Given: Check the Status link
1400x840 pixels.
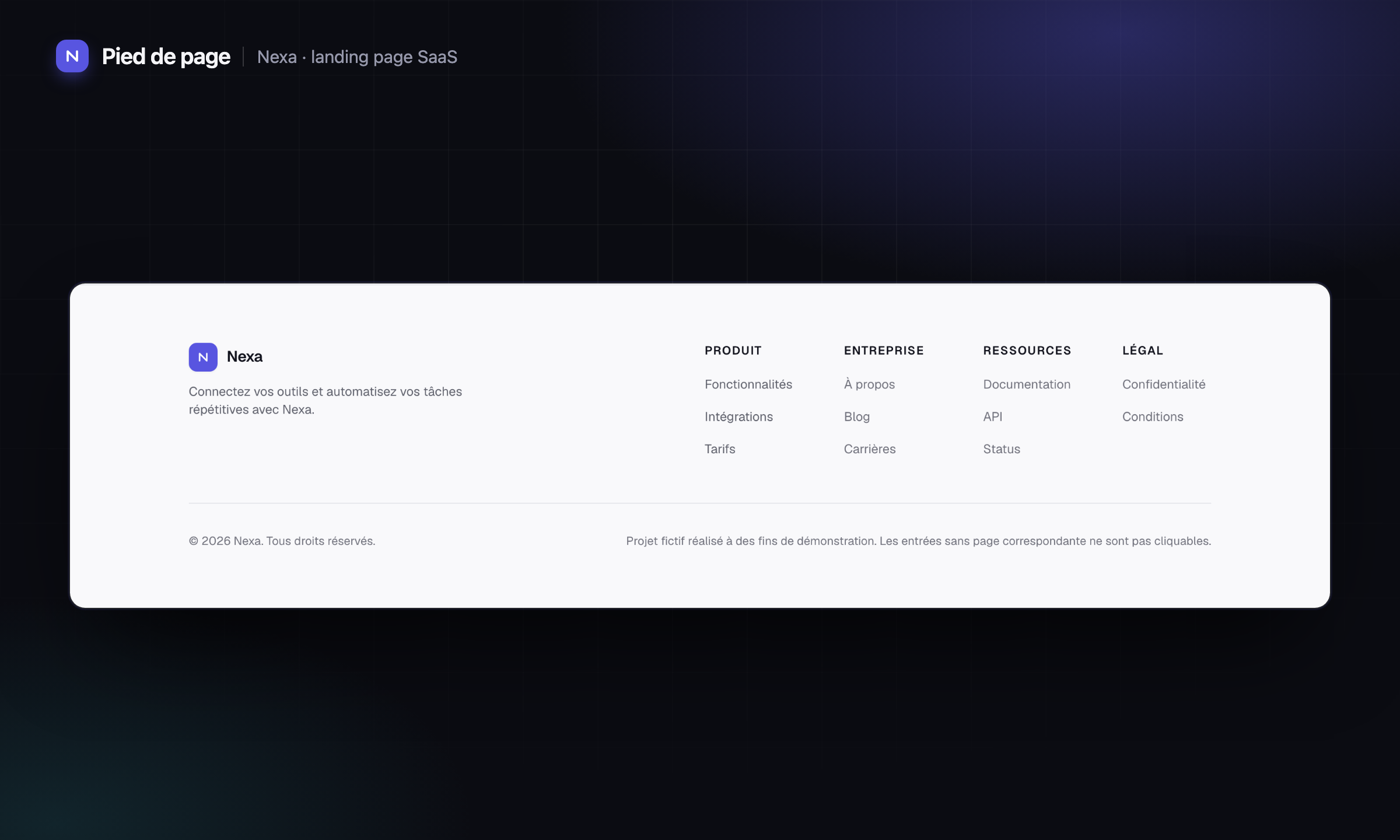Looking at the screenshot, I should [1002, 449].
